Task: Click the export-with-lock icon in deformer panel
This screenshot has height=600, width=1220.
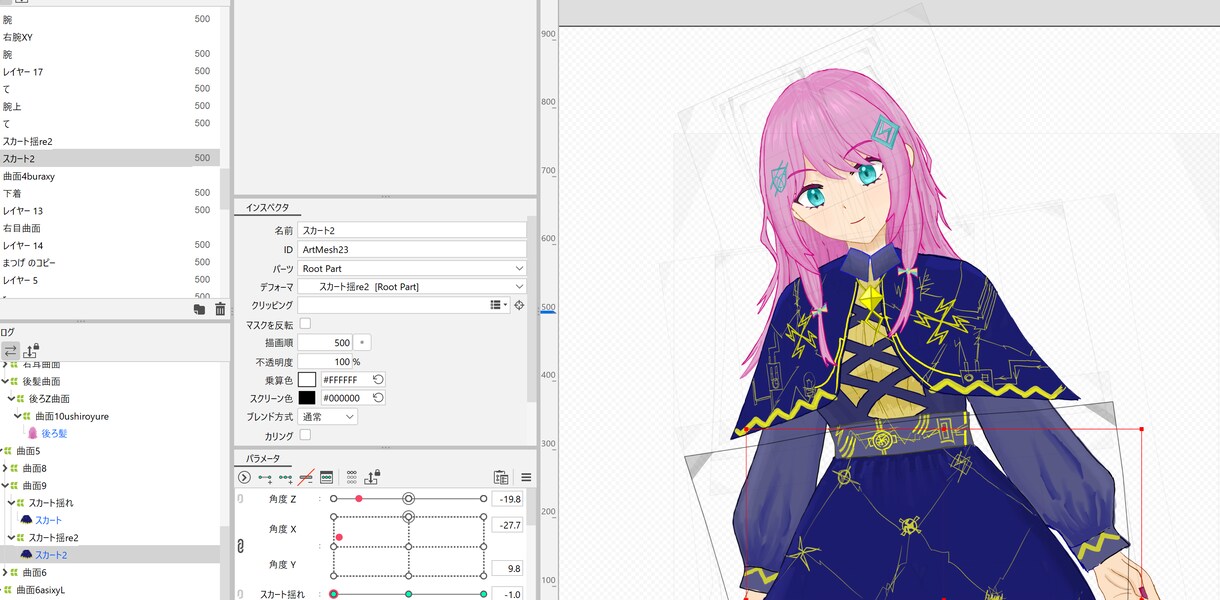Action: coord(31,350)
